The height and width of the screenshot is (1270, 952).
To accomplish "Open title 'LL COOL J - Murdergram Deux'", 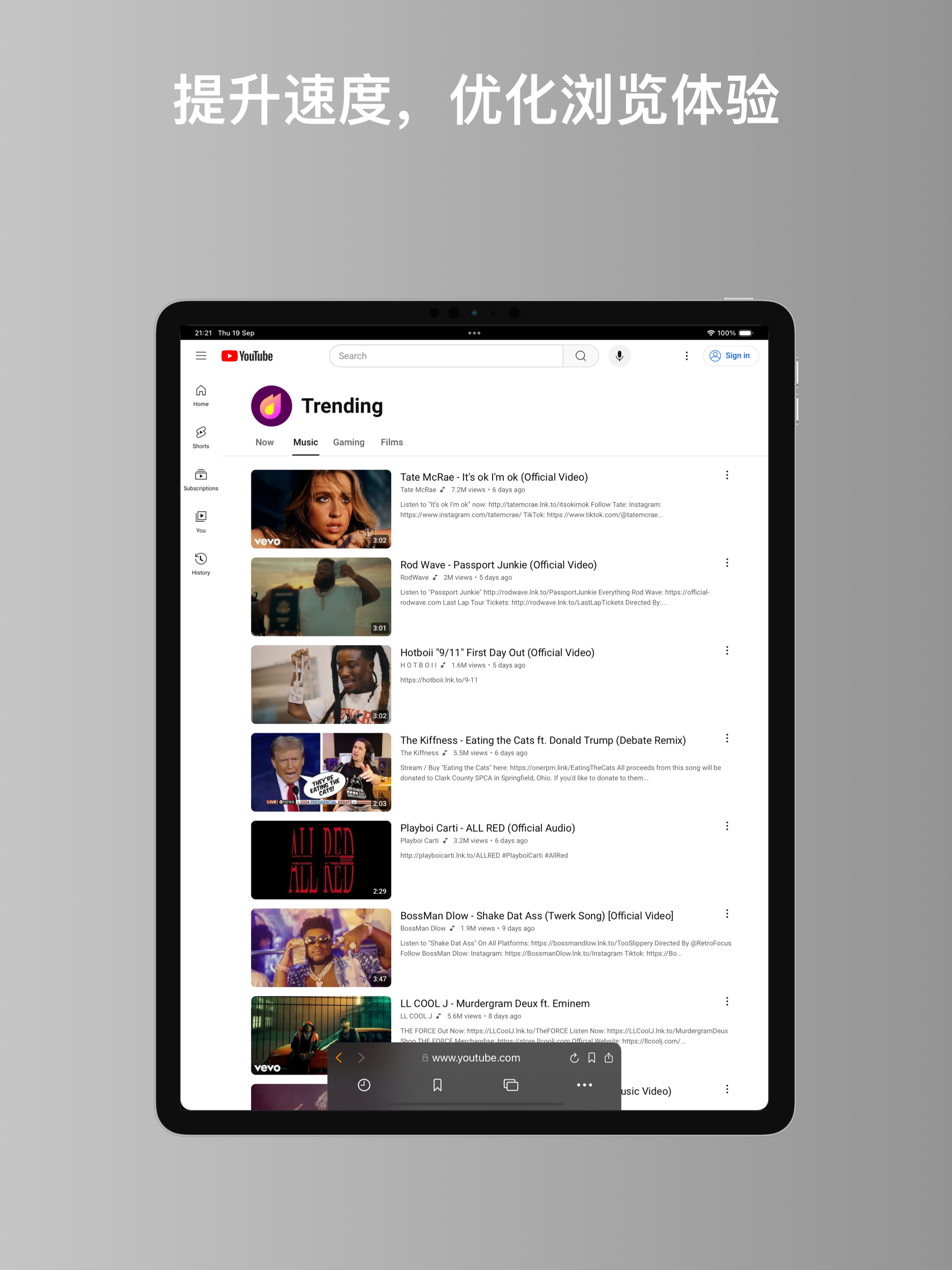I will (495, 1004).
